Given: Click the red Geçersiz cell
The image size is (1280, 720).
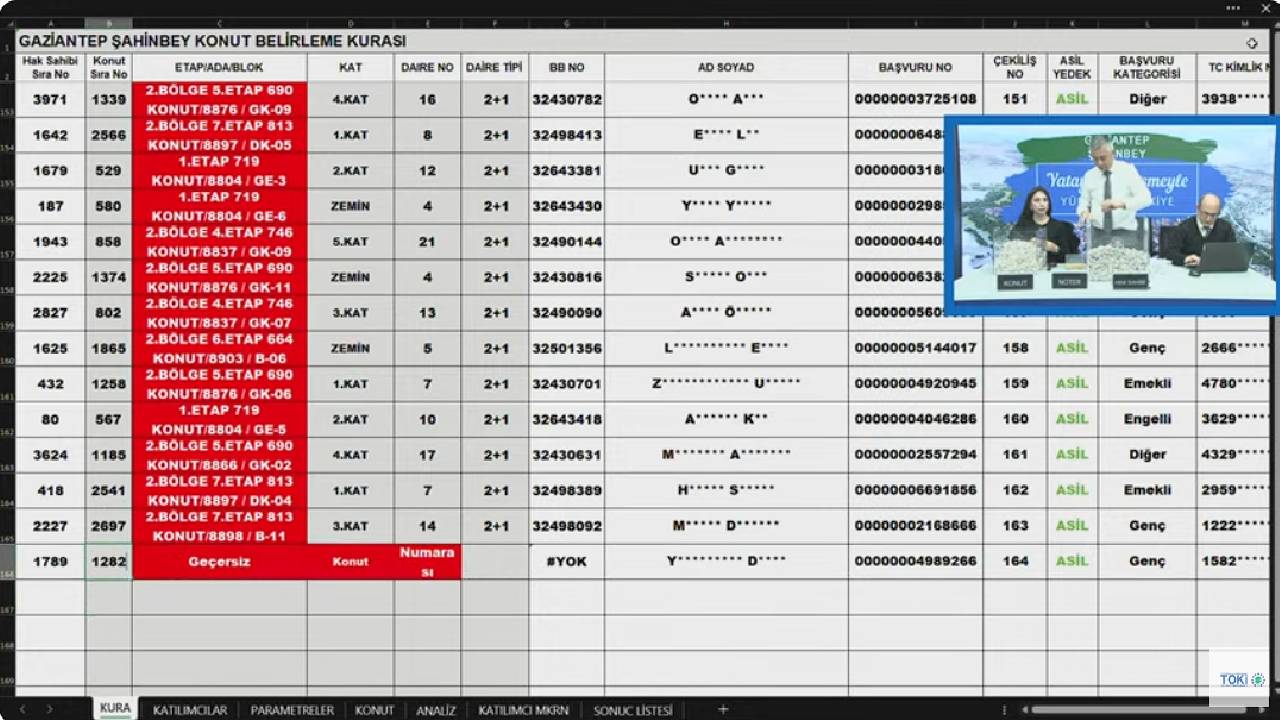Looking at the screenshot, I should pos(219,561).
